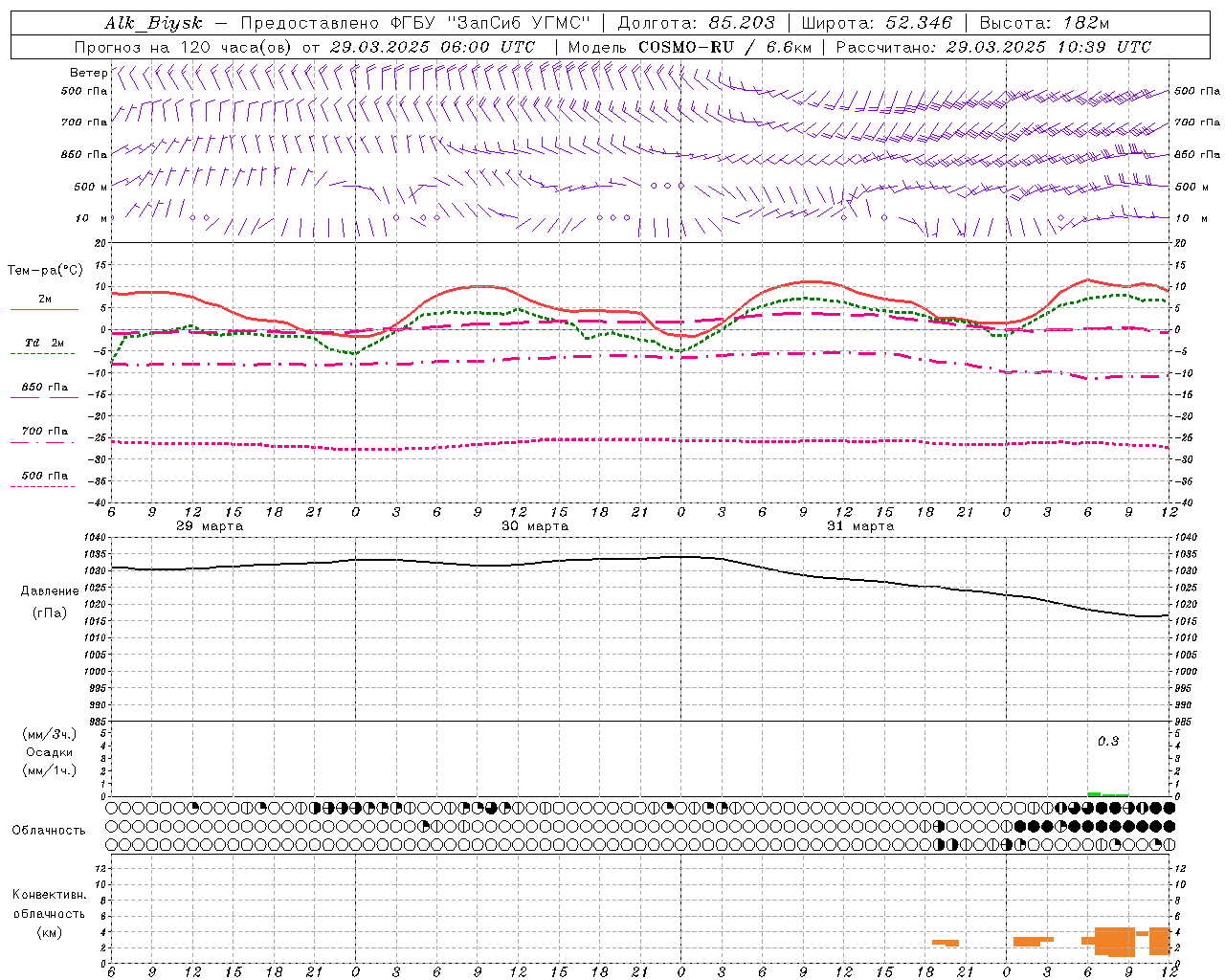Click the 'Ветер' wind panel label
This screenshot has width=1225, height=980.
[x=88, y=73]
